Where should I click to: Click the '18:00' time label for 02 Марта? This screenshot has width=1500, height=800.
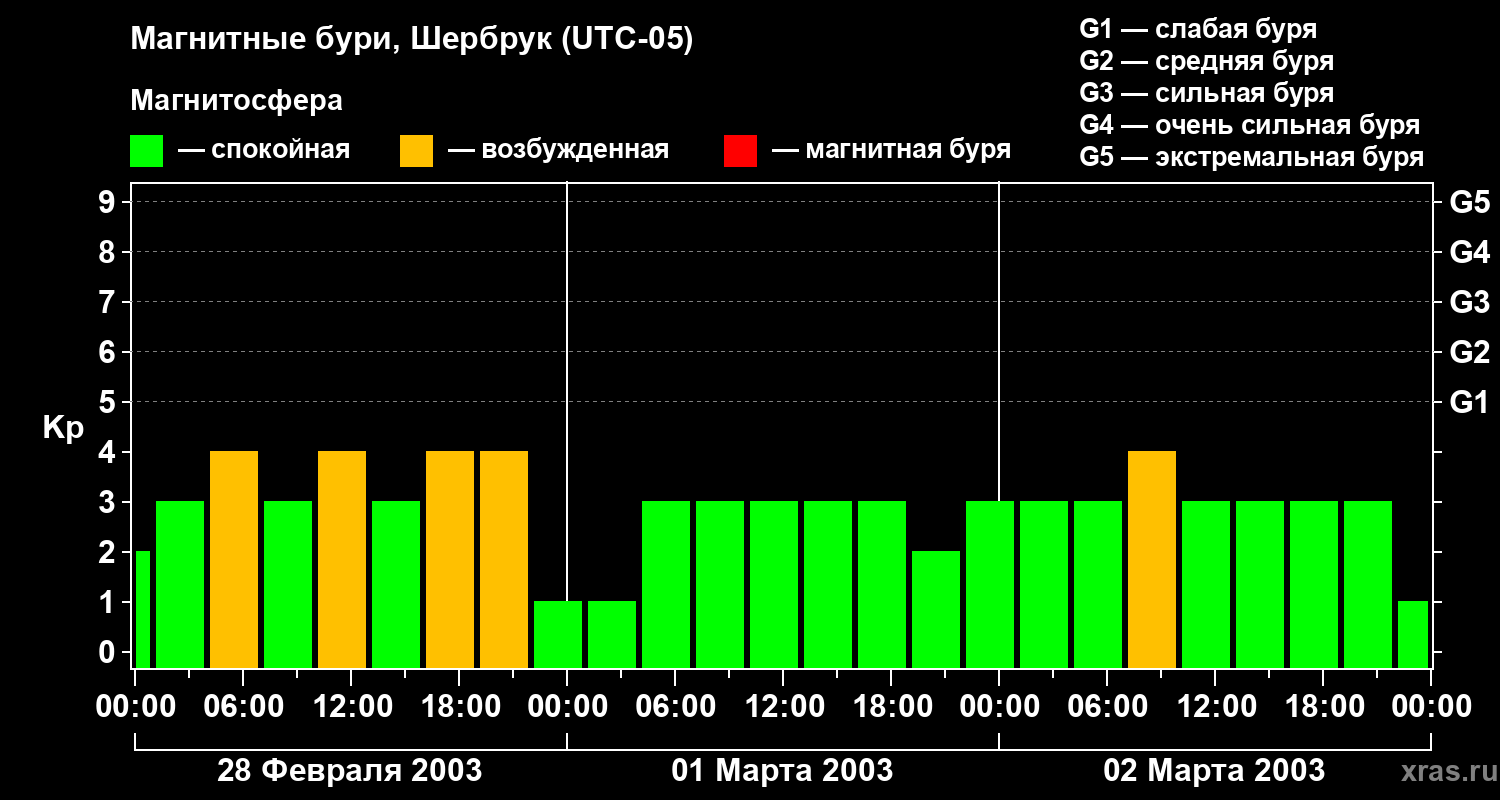(x=1323, y=707)
